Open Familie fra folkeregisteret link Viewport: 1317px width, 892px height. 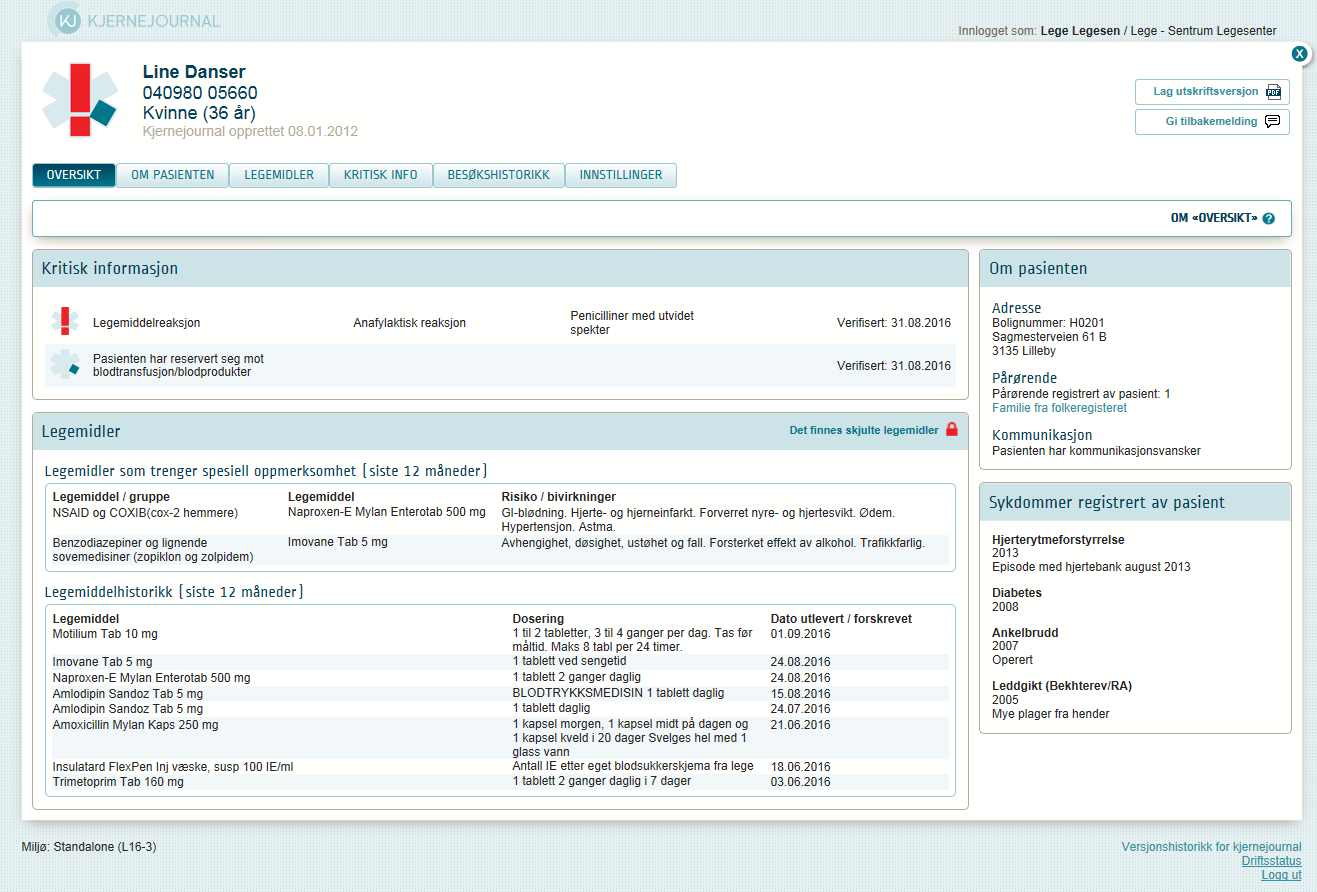(x=1059, y=408)
